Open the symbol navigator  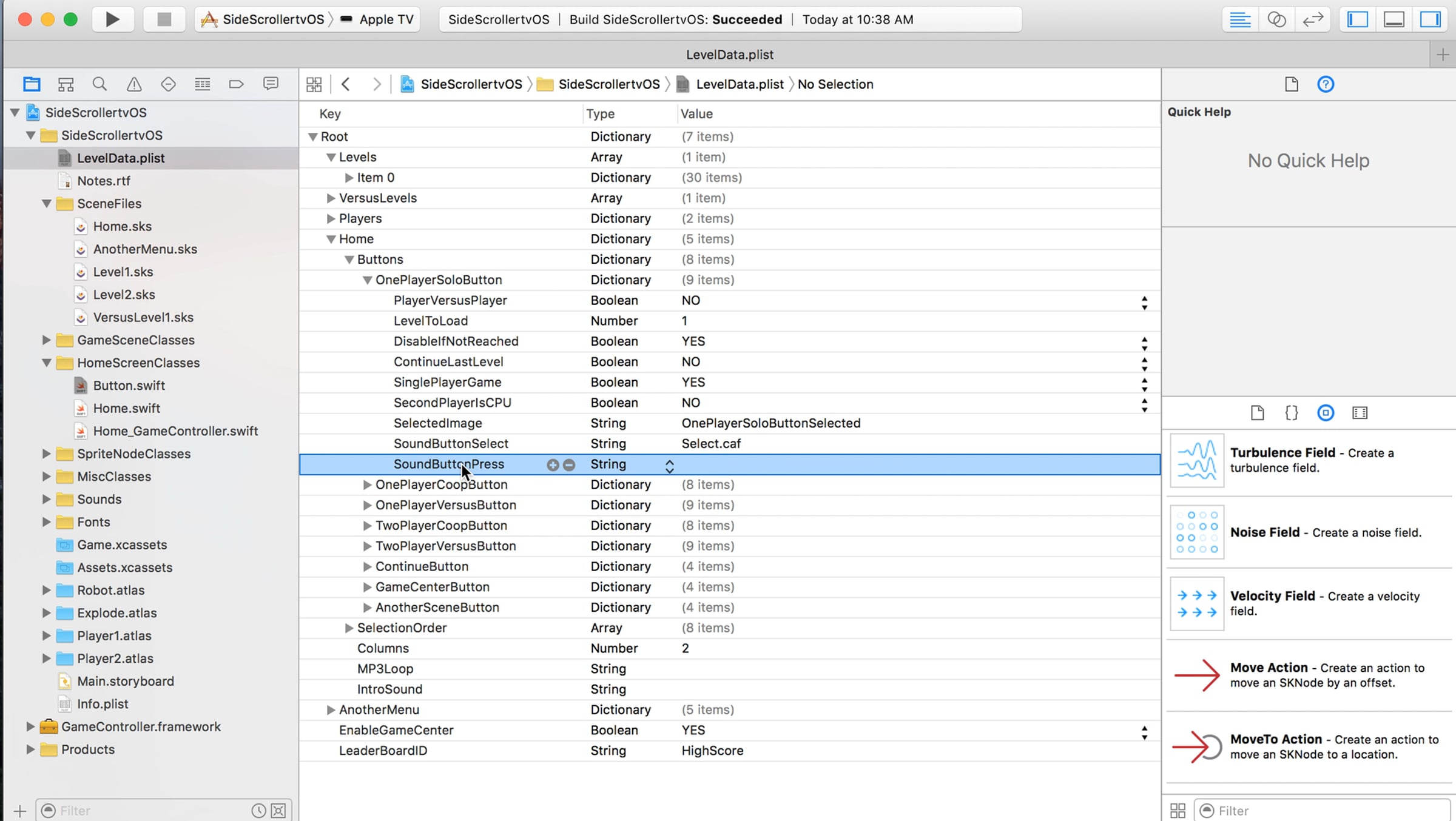66,84
